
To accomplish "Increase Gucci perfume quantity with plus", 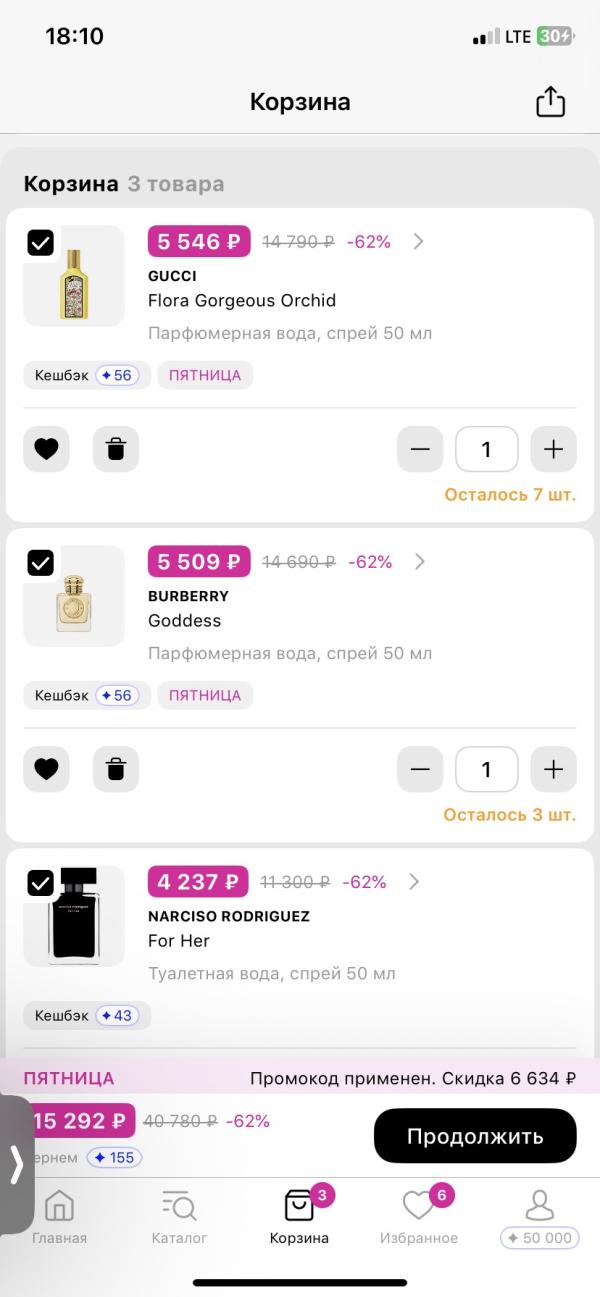I will (x=553, y=449).
